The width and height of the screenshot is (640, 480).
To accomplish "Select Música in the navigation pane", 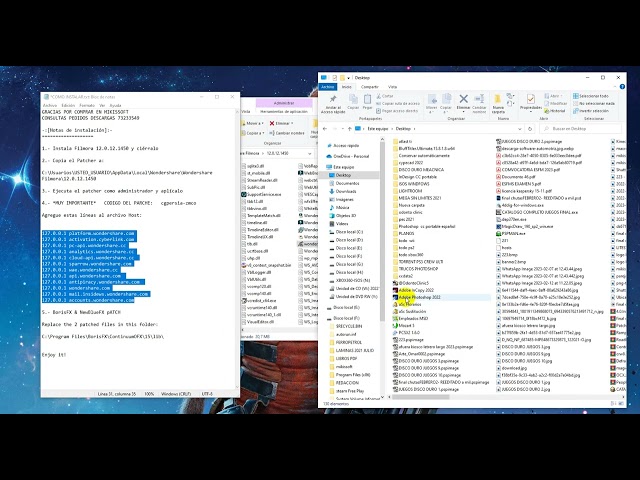I will 342,208.
